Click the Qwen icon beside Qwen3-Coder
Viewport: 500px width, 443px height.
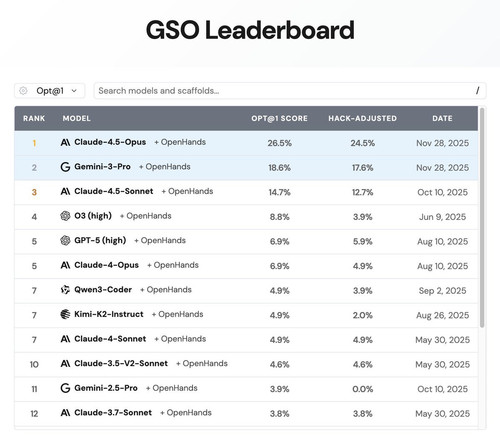click(65, 290)
